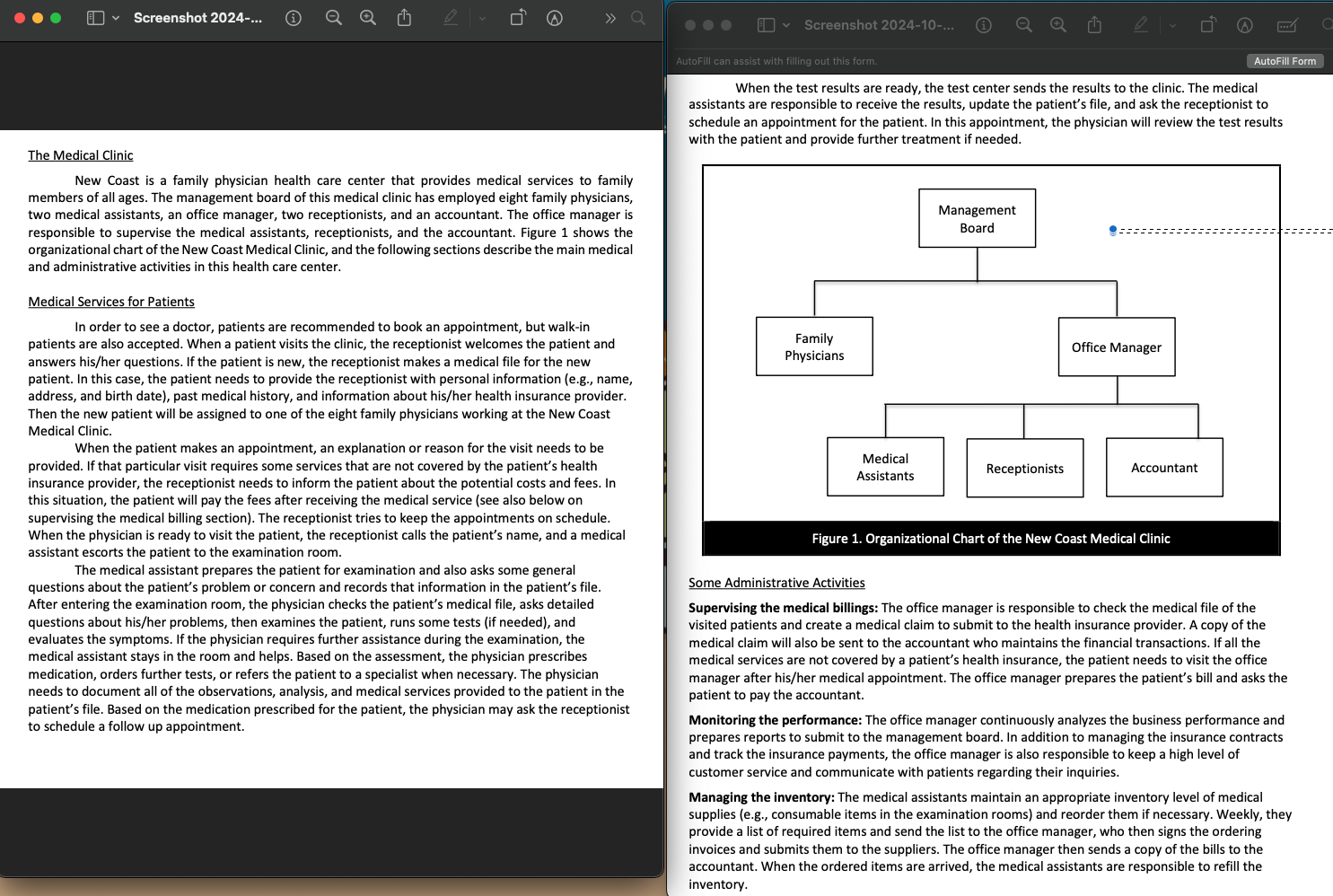Screen dimensions: 1333x896
Task: Open the info inspector in the left window
Action: pos(294,17)
